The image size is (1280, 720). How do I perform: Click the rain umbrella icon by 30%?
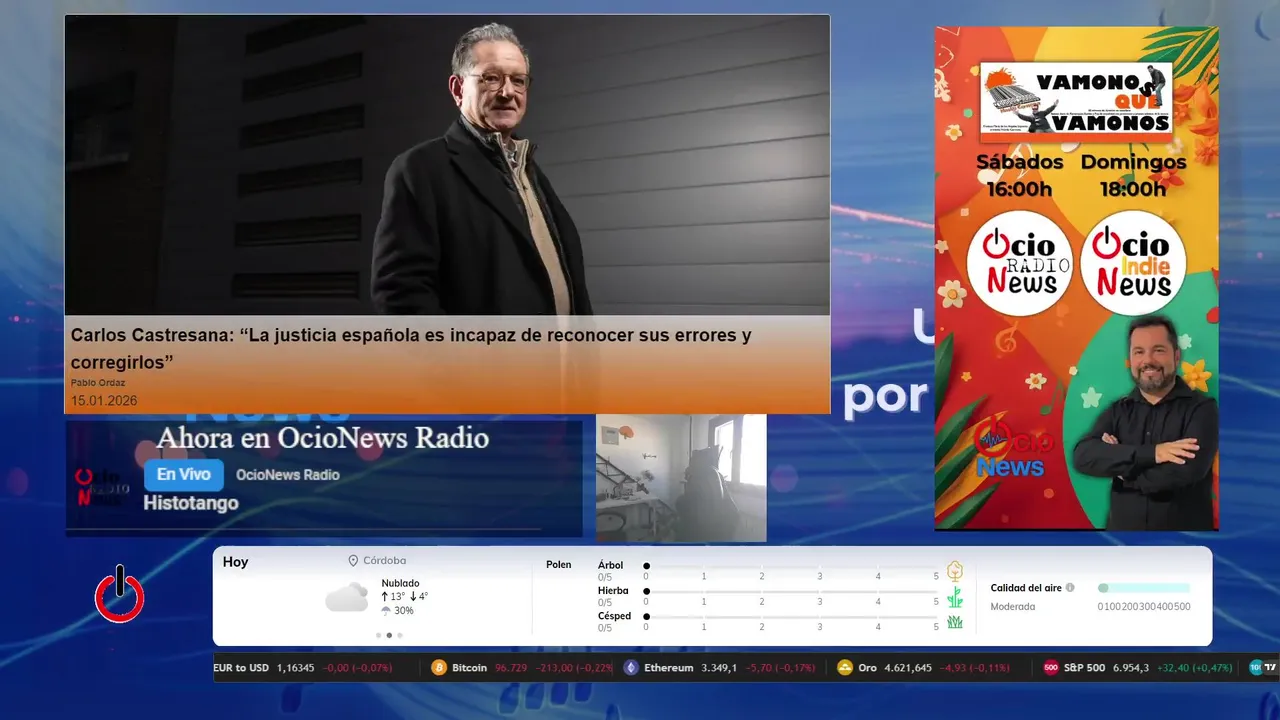[386, 610]
